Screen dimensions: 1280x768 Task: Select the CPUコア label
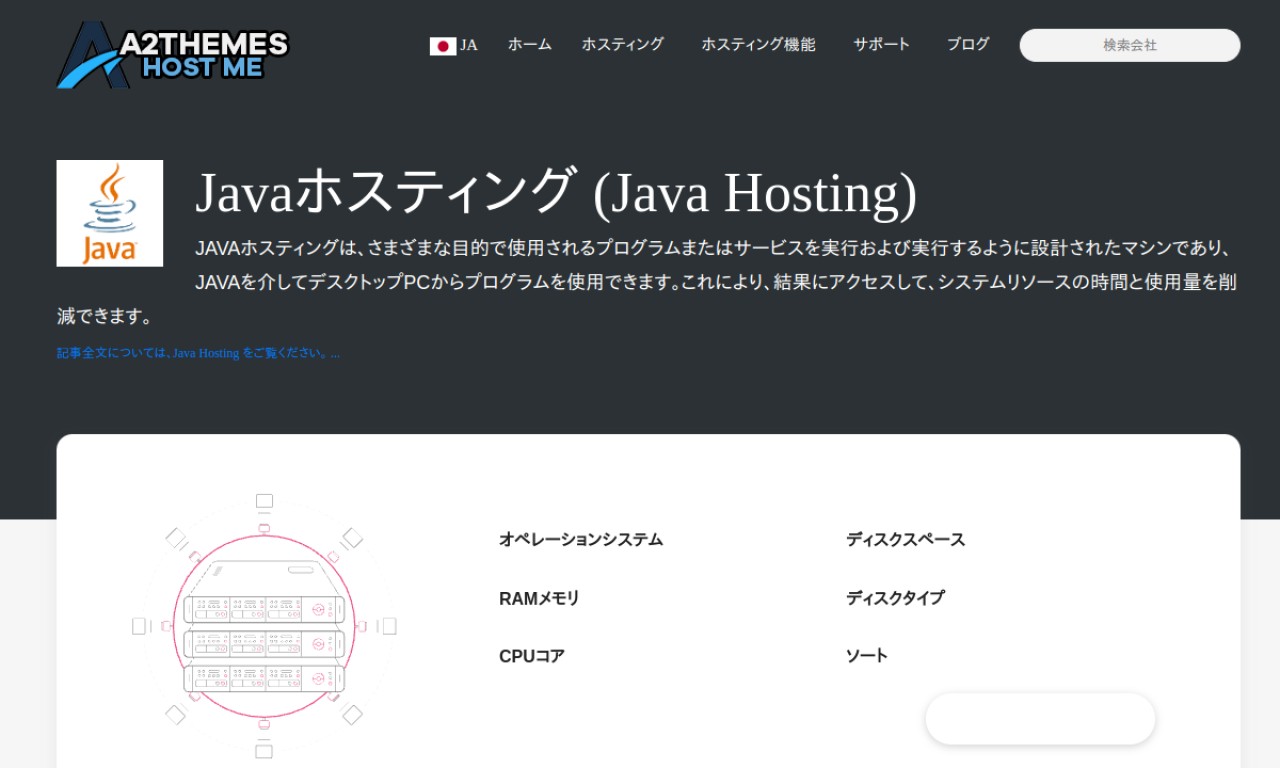pyautogui.click(x=532, y=656)
